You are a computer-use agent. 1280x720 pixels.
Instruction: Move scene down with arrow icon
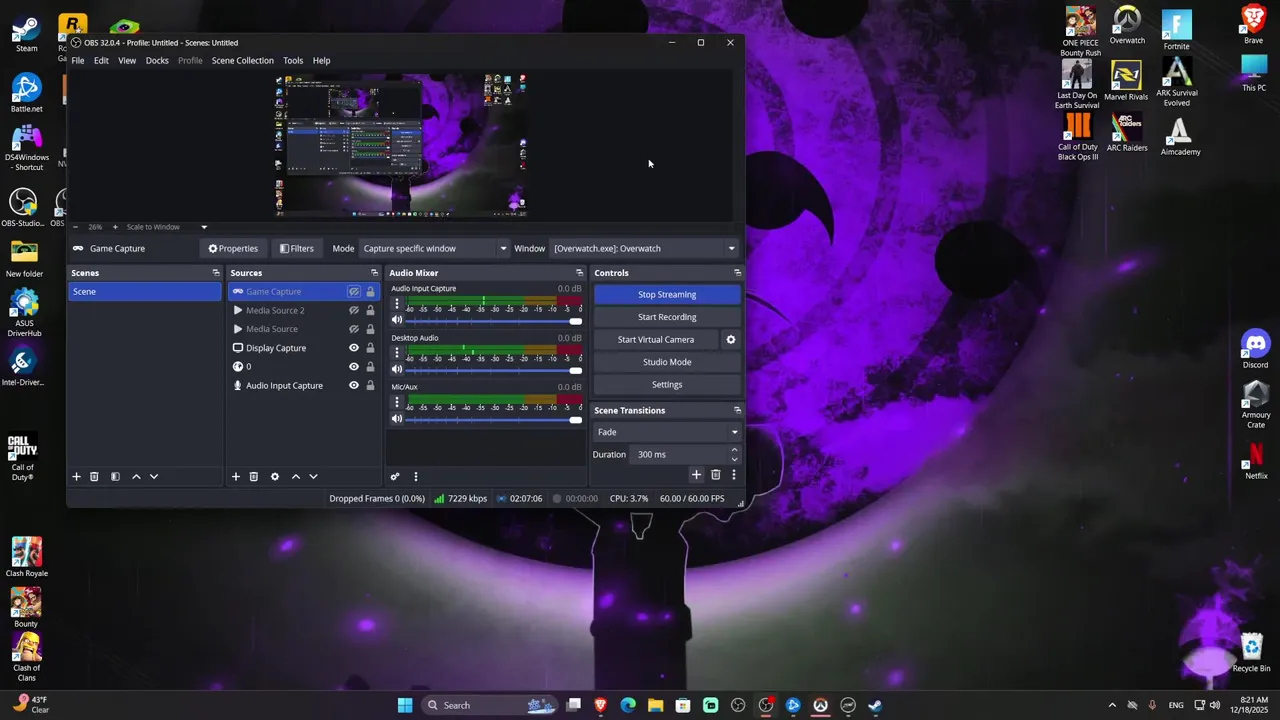tap(154, 477)
